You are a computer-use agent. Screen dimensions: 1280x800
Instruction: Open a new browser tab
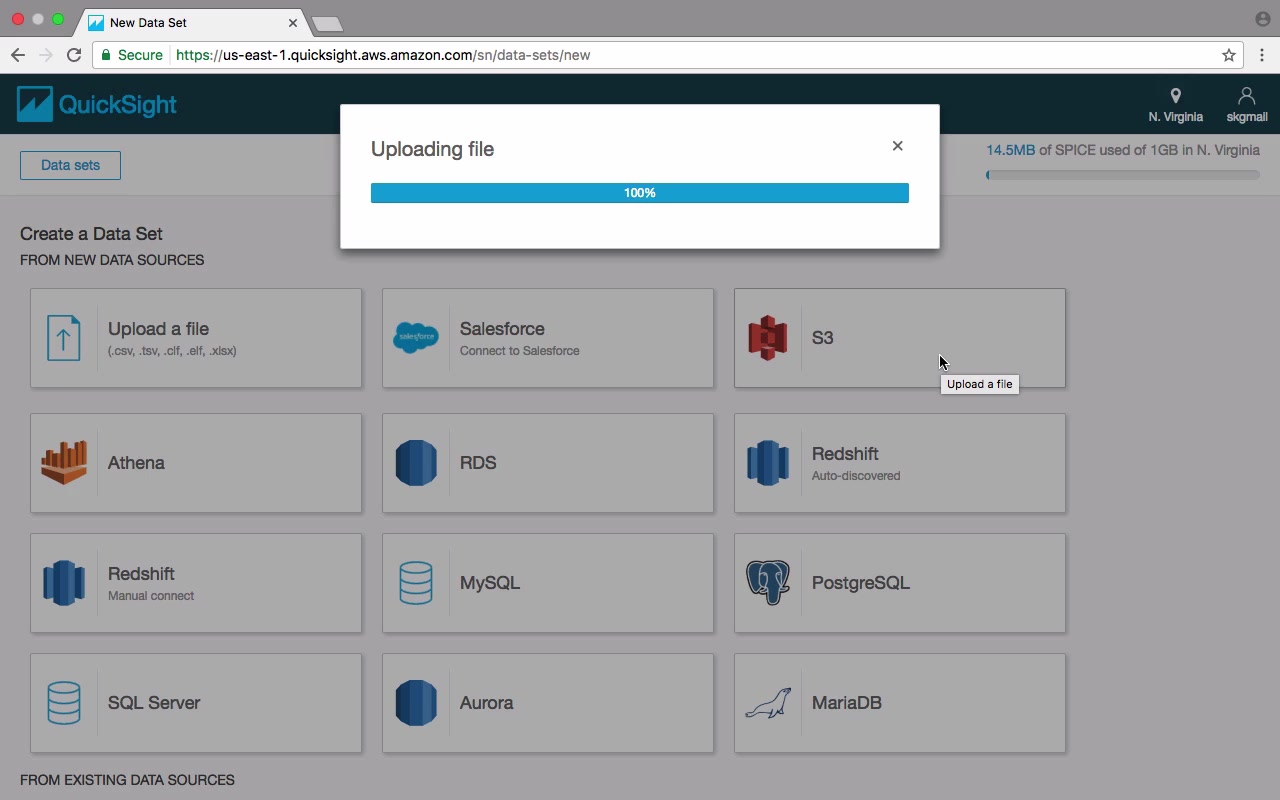click(327, 23)
